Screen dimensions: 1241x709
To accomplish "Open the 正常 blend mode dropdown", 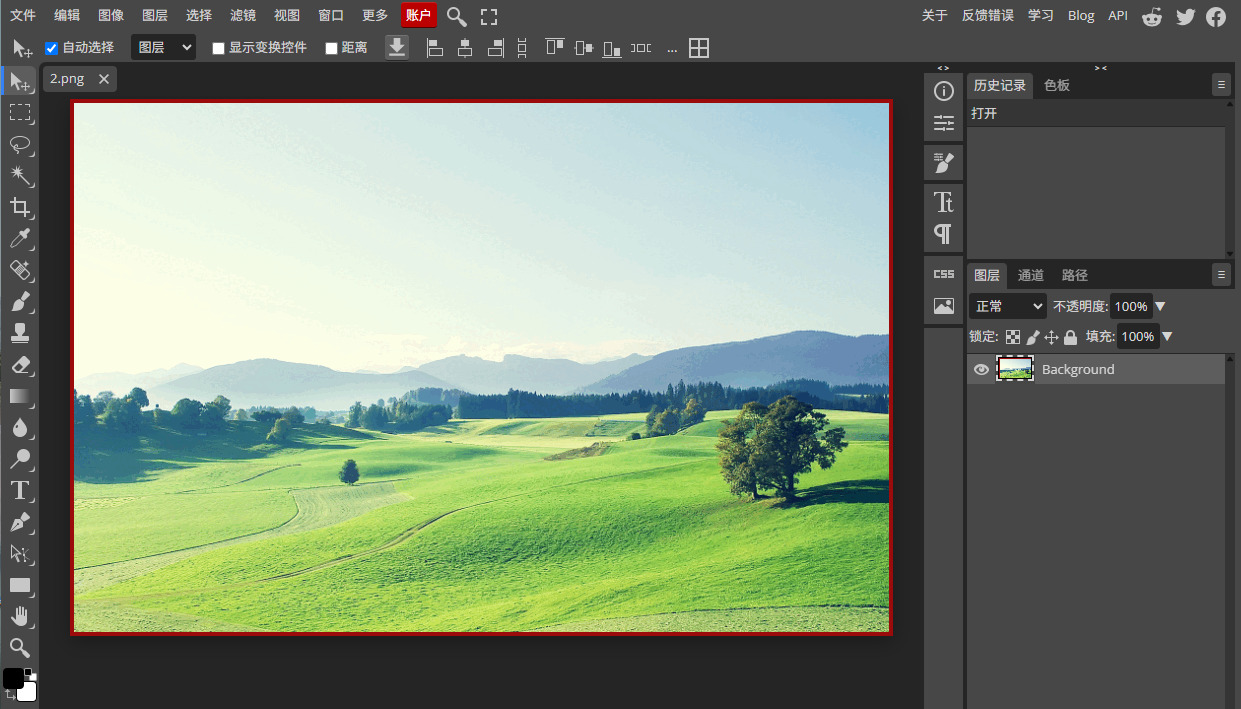I will (1008, 306).
